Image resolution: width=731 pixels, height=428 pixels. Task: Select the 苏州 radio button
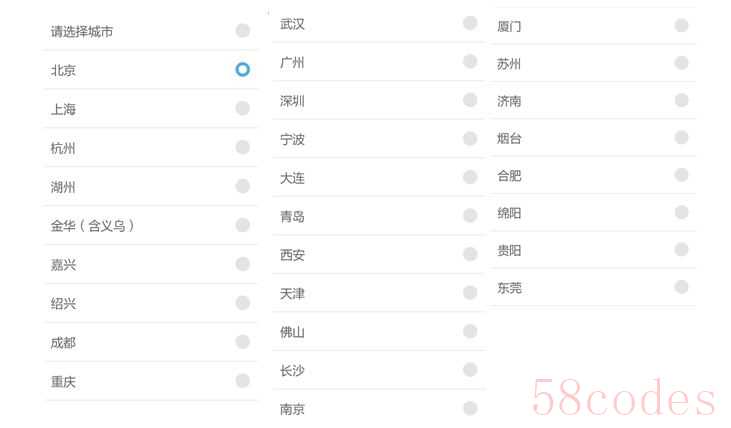(x=681, y=62)
